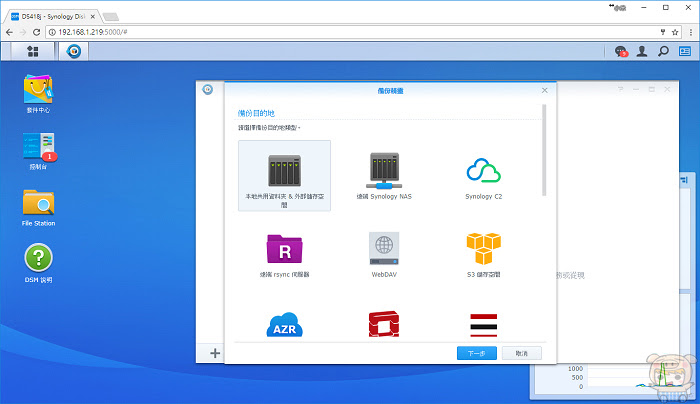Screen dimensions: 700x404
Task: Select local shared folder backup destination
Action: coord(284,175)
